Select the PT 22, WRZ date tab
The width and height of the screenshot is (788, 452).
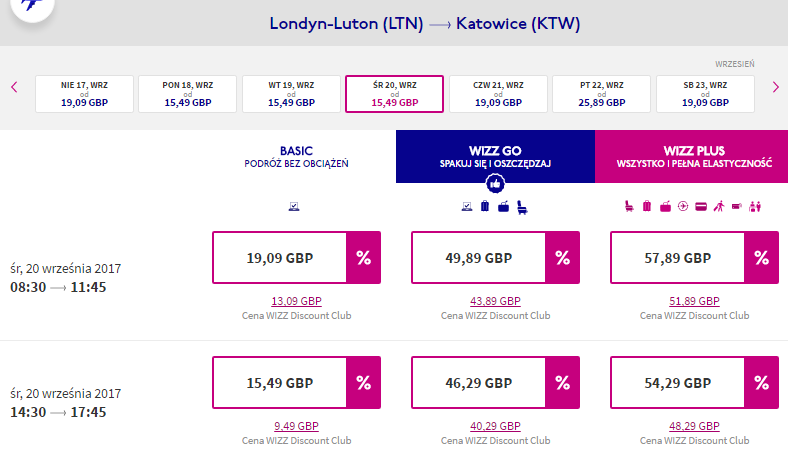click(602, 94)
